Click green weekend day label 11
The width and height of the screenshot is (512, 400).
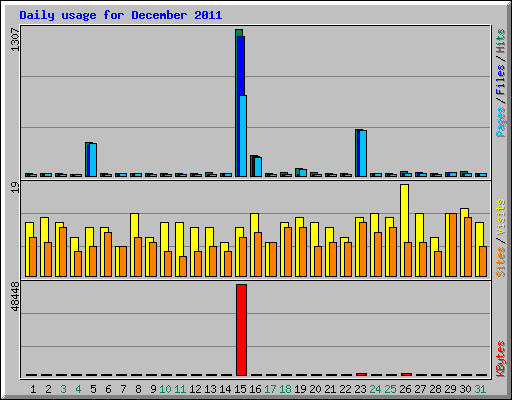180,389
